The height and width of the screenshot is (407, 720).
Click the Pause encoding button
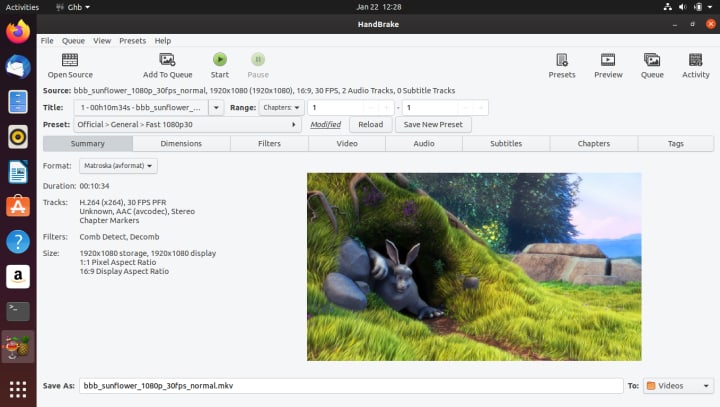coord(258,66)
